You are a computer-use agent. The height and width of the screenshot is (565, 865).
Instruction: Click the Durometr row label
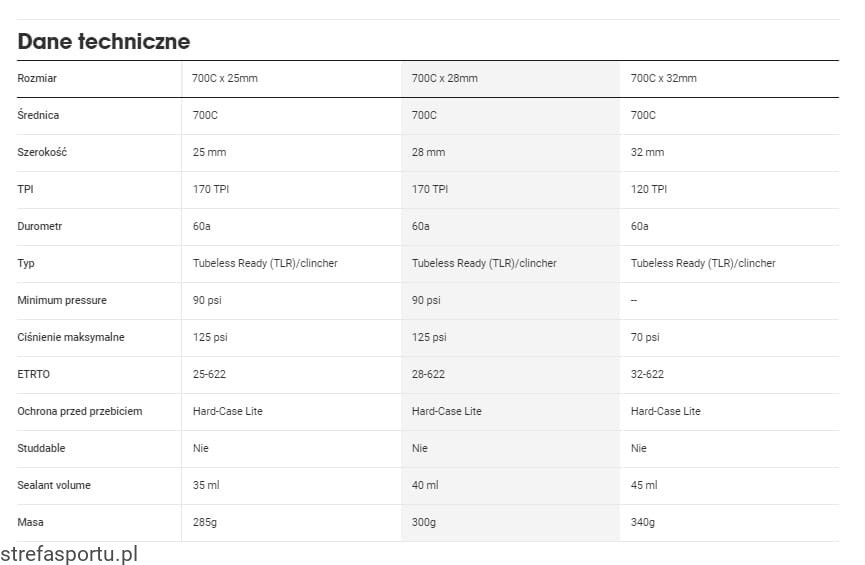click(x=40, y=226)
